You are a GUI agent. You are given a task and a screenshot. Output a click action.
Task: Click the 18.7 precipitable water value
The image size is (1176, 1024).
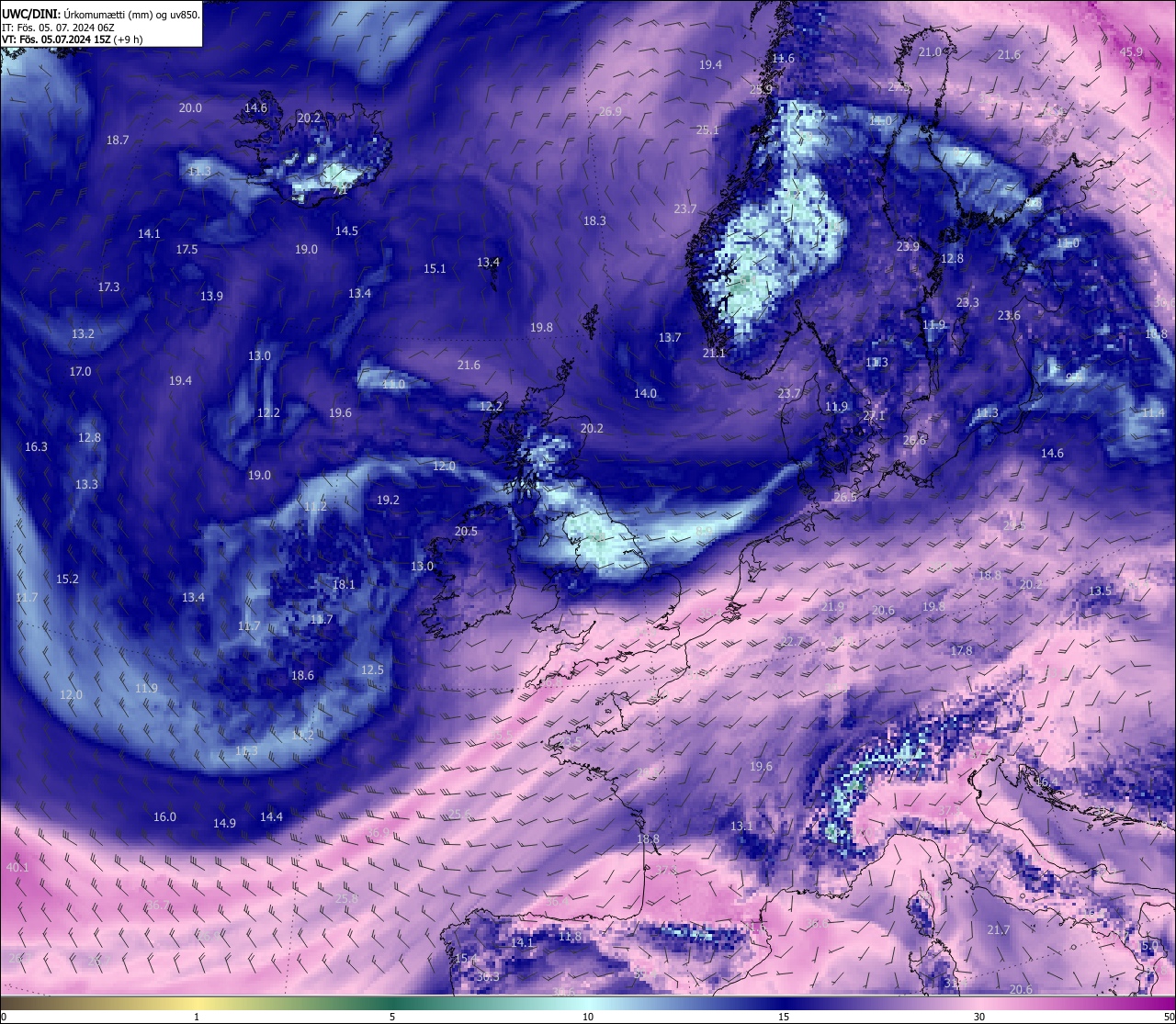pyautogui.click(x=118, y=141)
